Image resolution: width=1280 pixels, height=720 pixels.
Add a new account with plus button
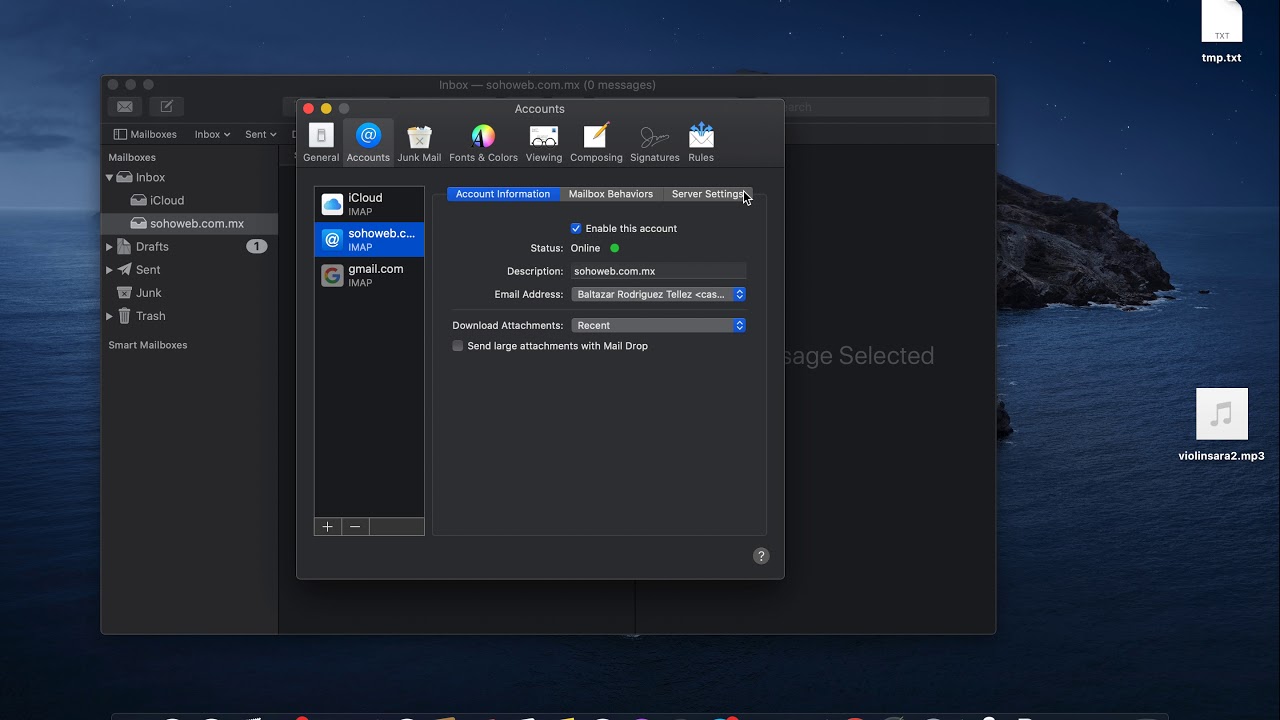pyautogui.click(x=328, y=527)
